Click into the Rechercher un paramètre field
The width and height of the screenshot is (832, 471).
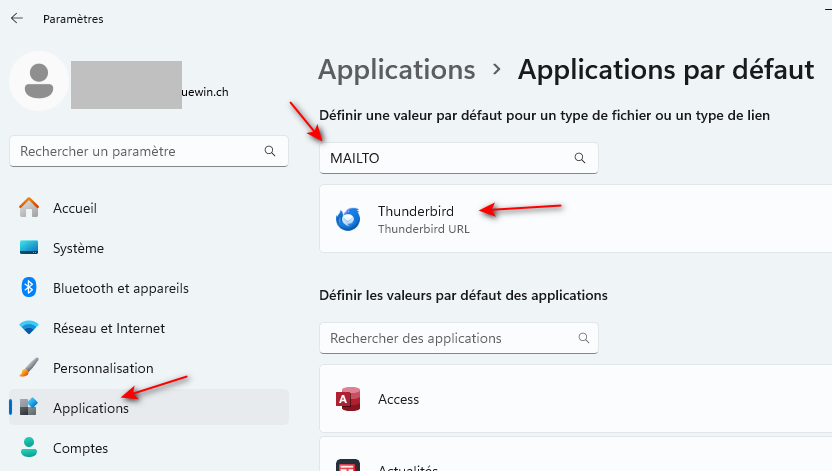pyautogui.click(x=135, y=151)
